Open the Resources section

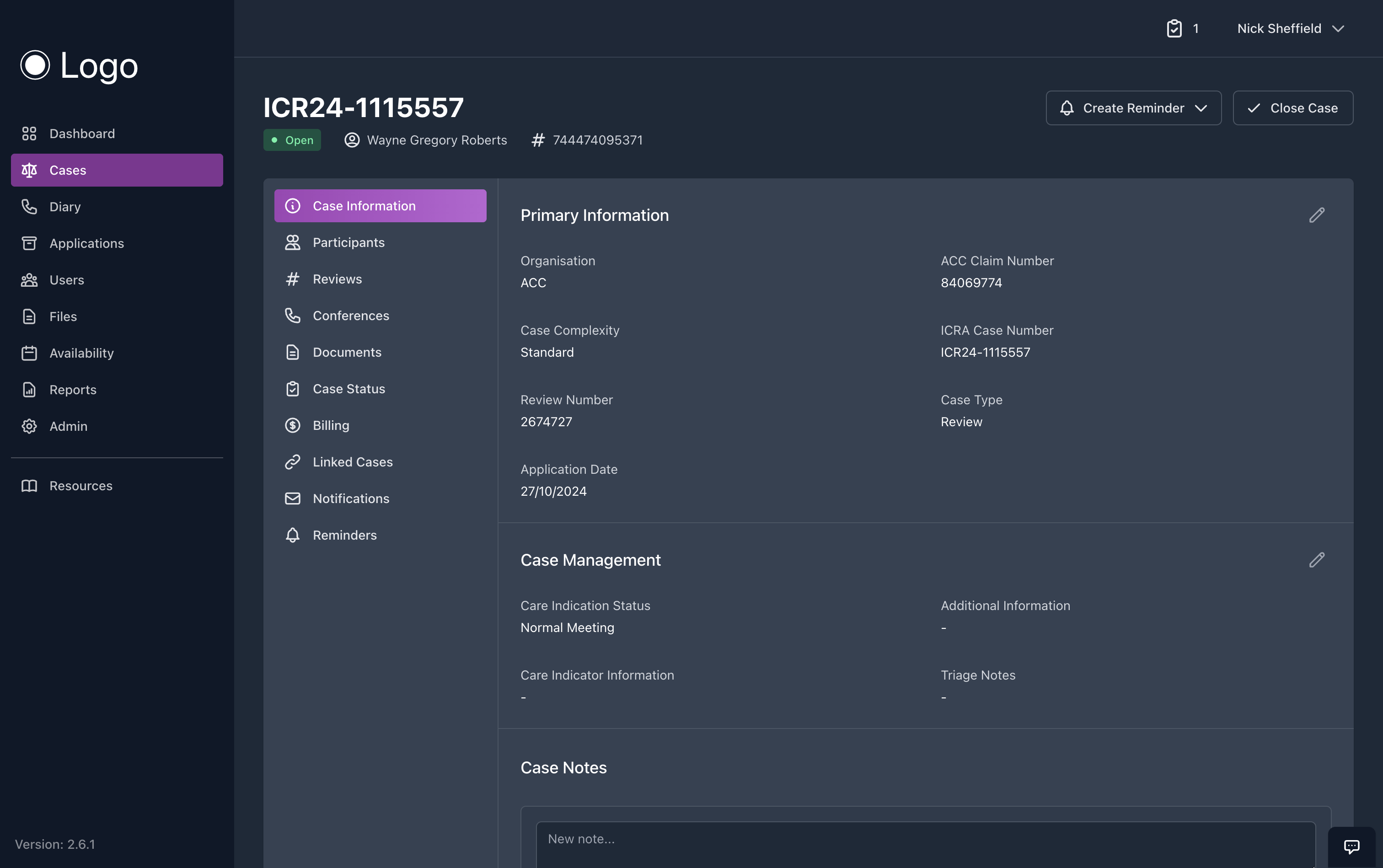pyautogui.click(x=80, y=485)
